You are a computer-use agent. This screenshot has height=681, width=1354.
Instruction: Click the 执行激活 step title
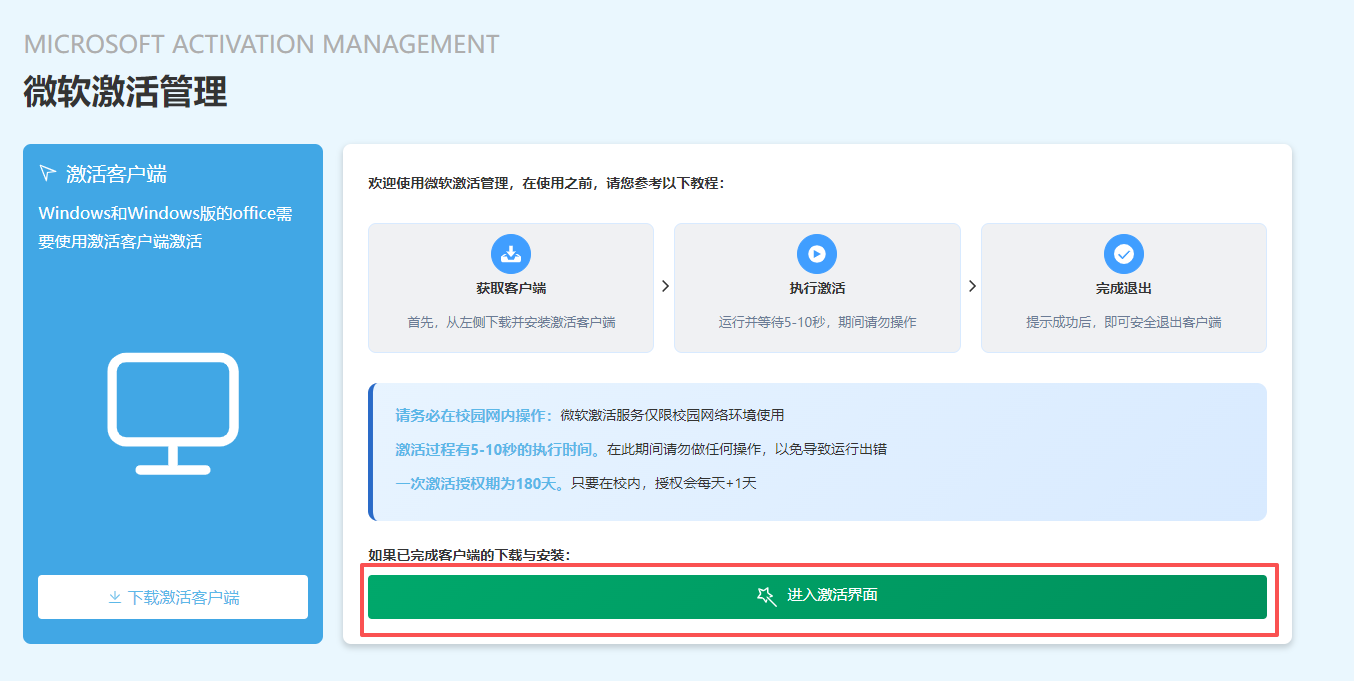(817, 288)
